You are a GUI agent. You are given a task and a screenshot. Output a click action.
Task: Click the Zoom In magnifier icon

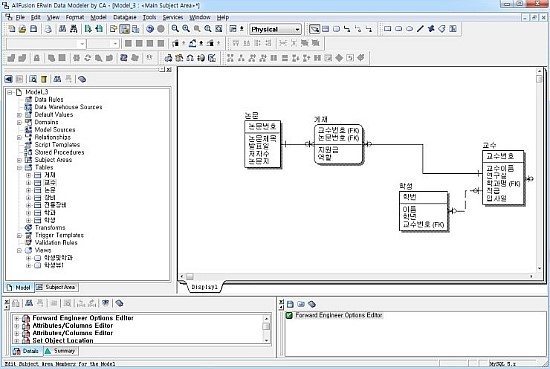[x=186, y=29]
